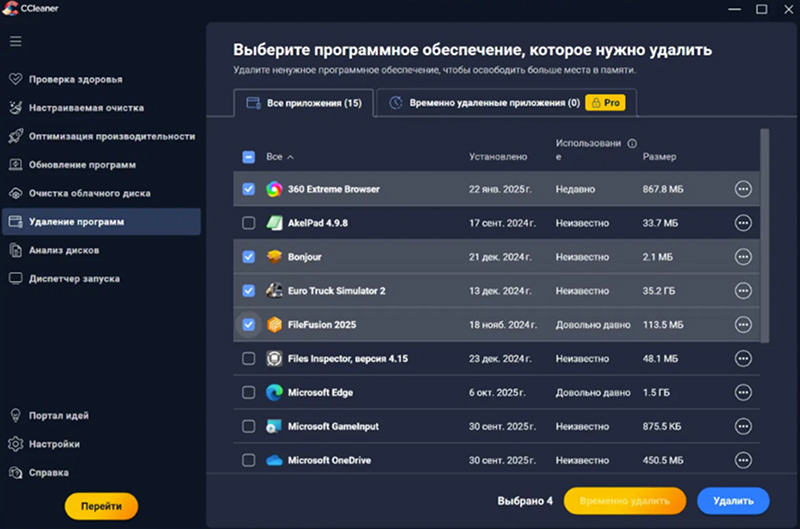Image resolution: width=800 pixels, height=529 pixels.
Task: Sort list by Все name arrow
Action: pyautogui.click(x=290, y=157)
